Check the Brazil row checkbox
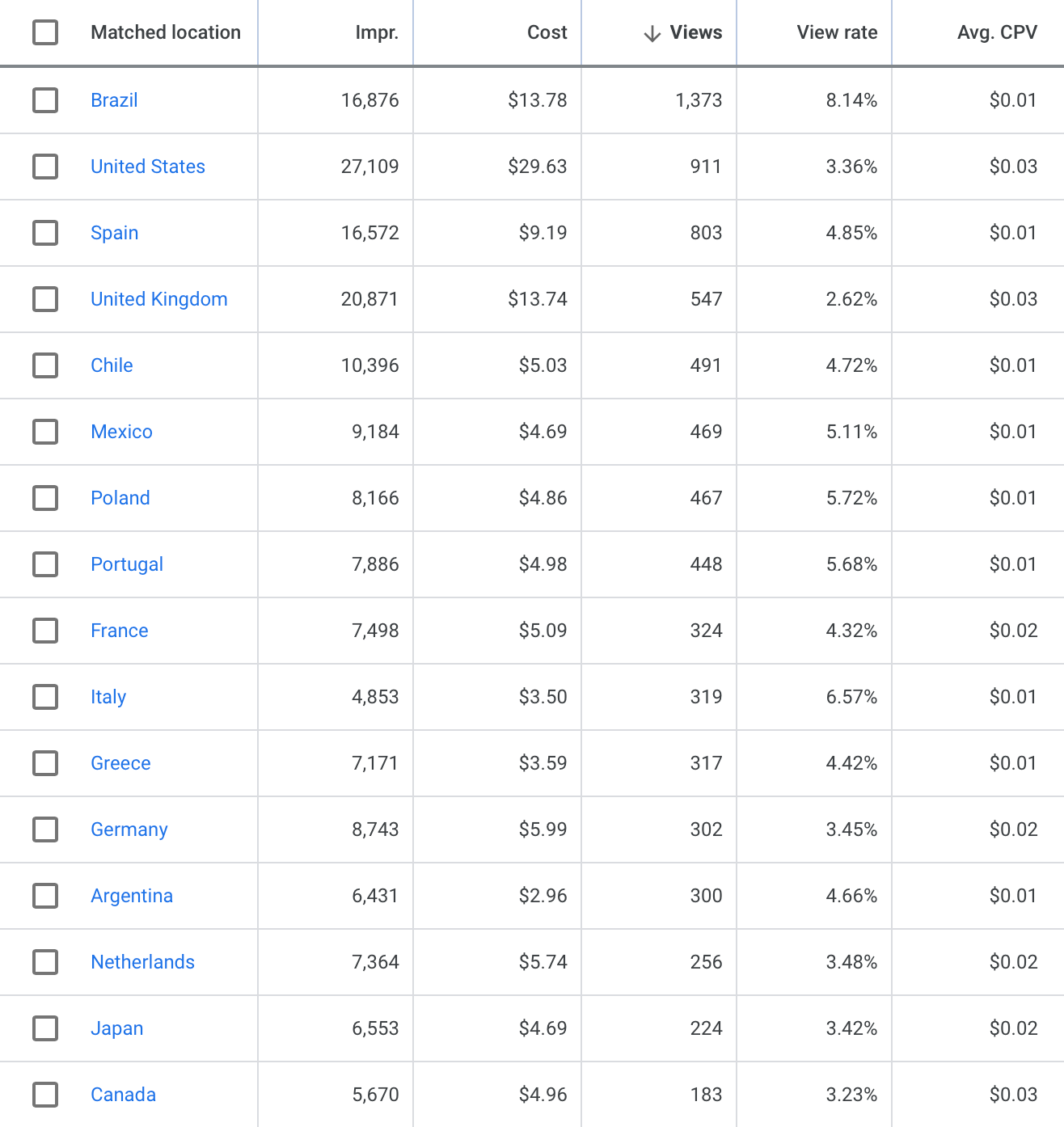The width and height of the screenshot is (1064, 1127). coord(45,100)
